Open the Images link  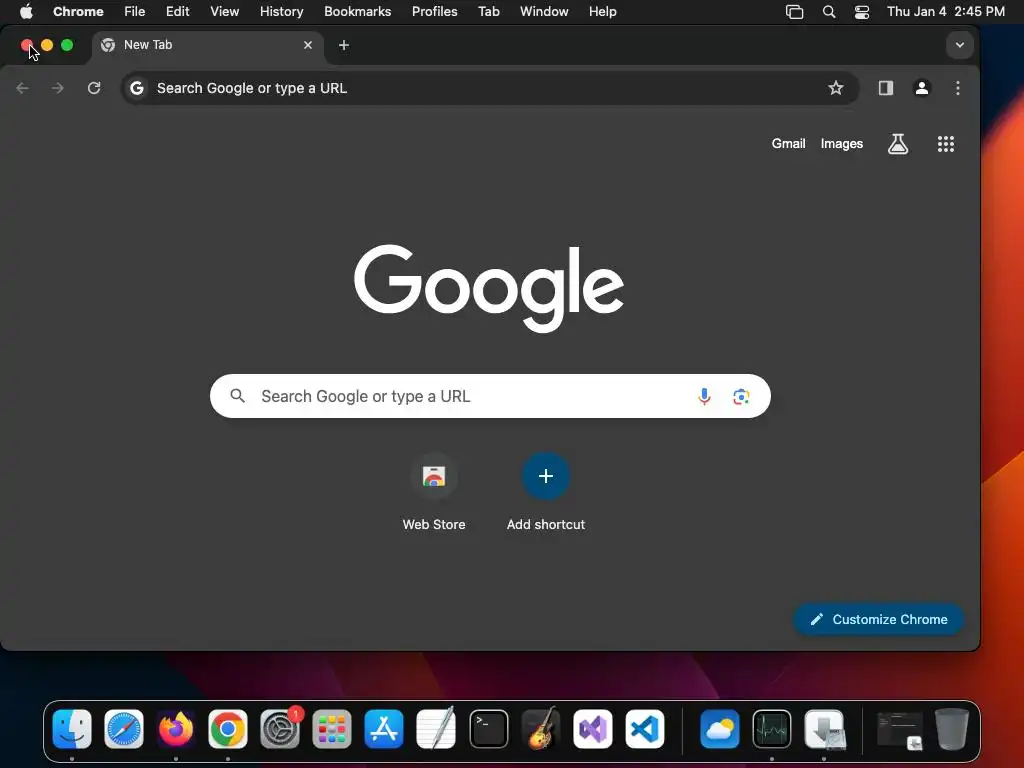pos(842,144)
